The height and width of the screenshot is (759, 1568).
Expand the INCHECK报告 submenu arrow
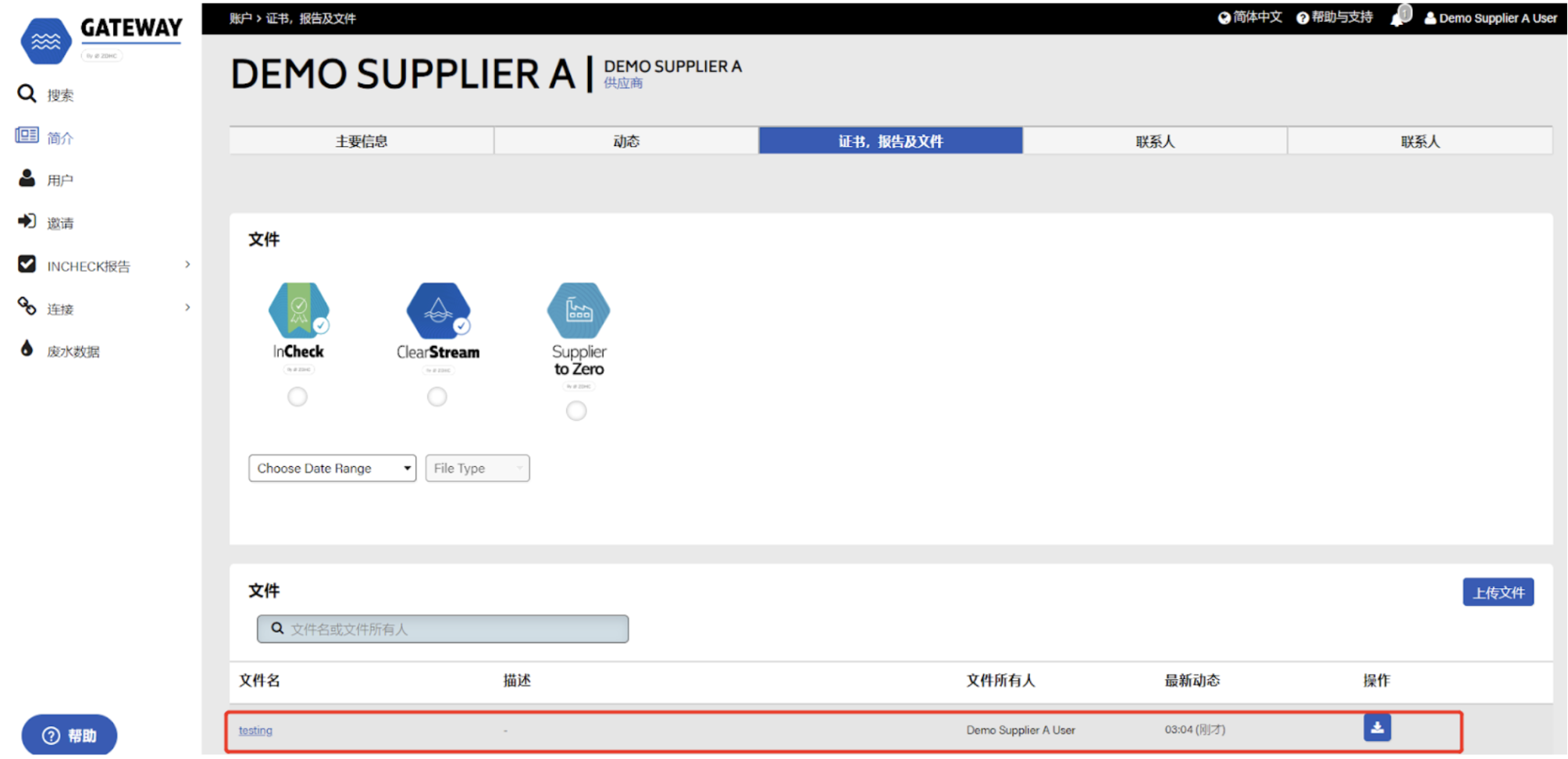point(187,265)
